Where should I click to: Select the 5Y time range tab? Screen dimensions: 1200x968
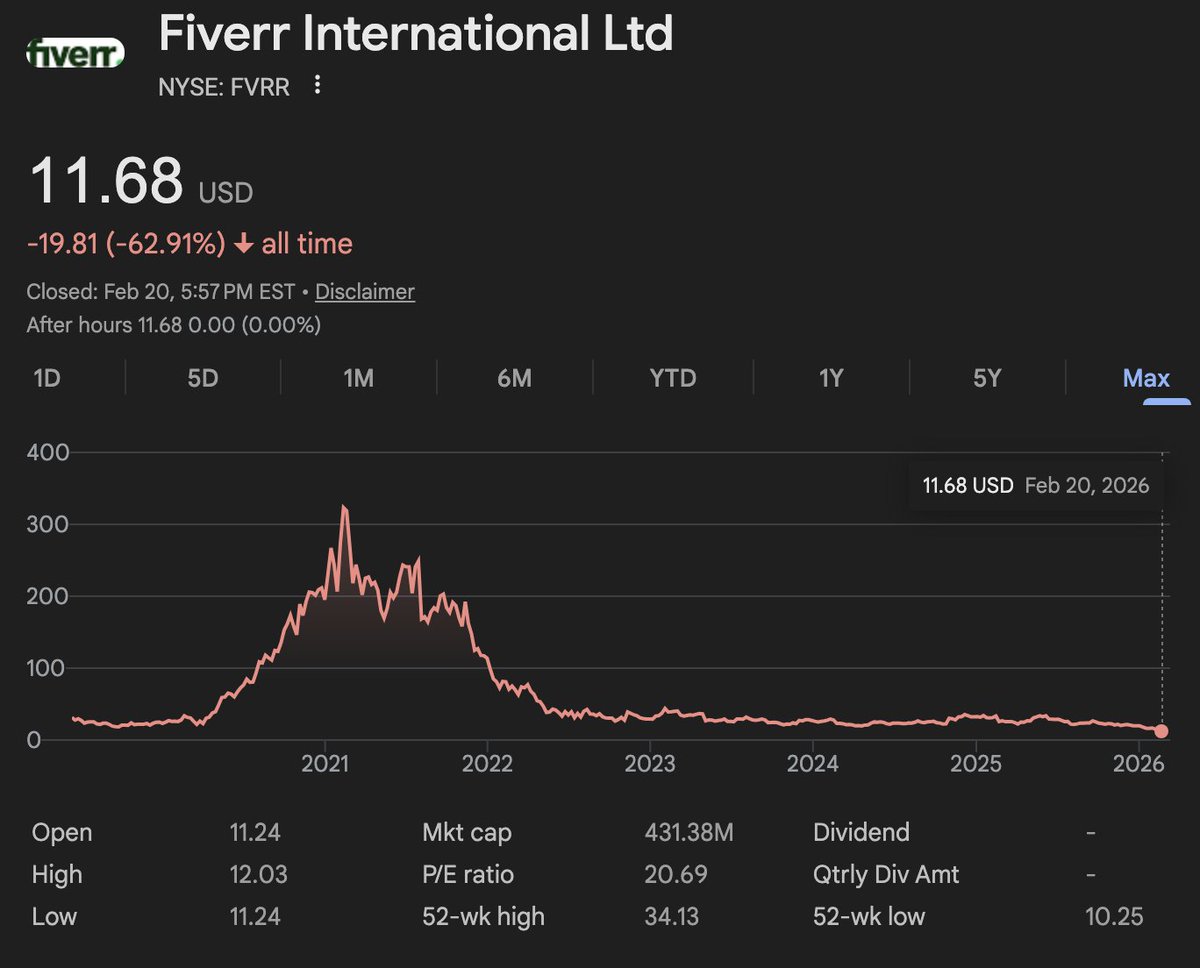[987, 378]
